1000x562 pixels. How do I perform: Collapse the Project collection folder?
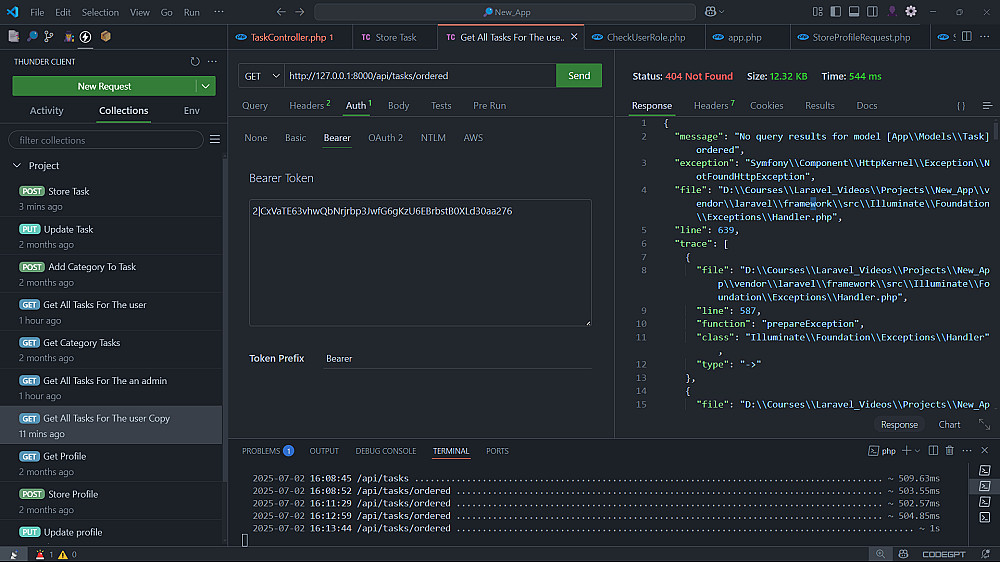17,166
